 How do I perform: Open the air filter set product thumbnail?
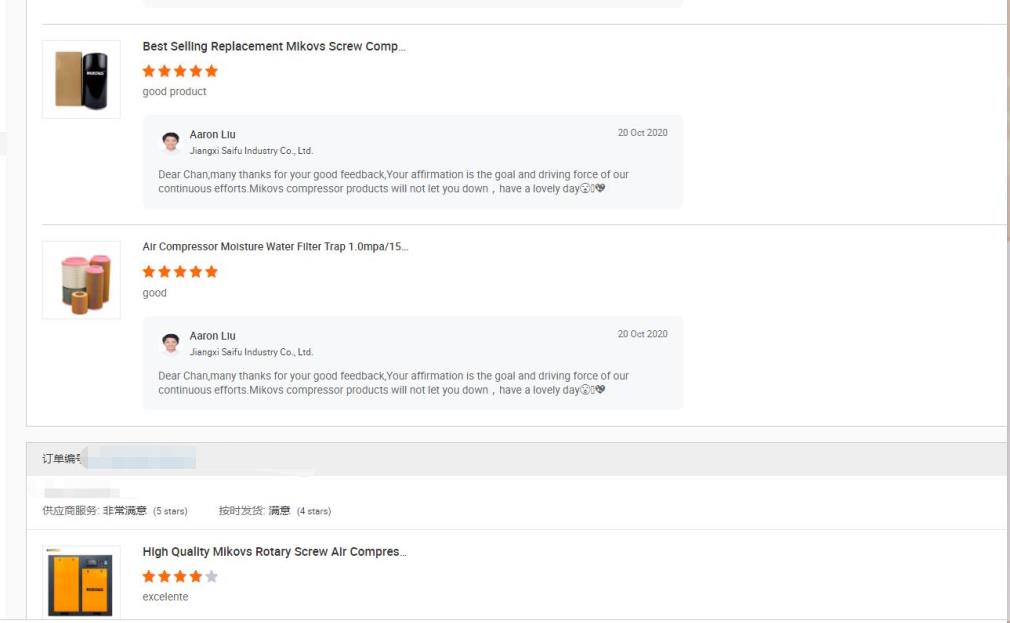[81, 281]
